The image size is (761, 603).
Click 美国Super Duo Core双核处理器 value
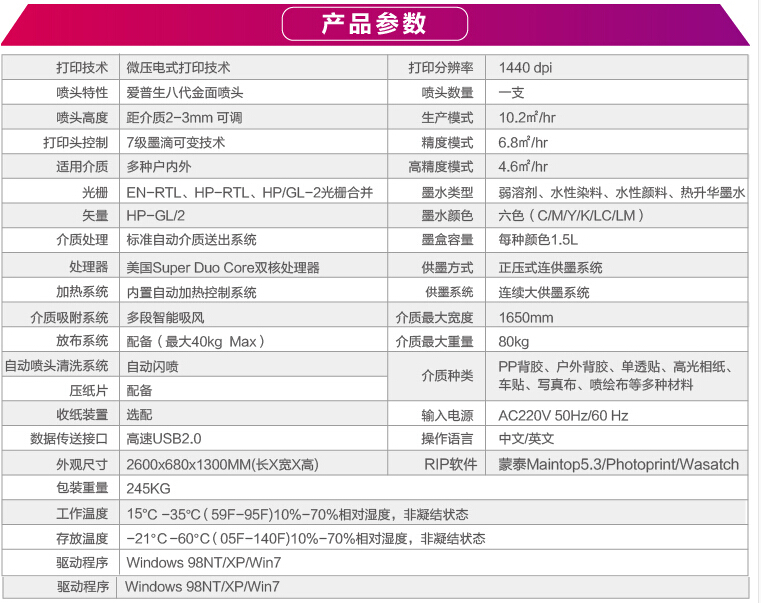(x=223, y=267)
